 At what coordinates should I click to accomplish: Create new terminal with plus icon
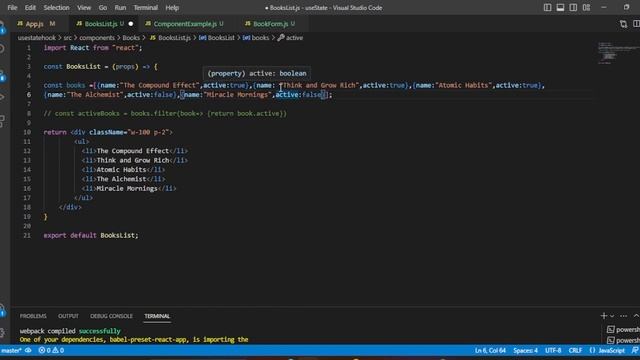[x=604, y=316]
